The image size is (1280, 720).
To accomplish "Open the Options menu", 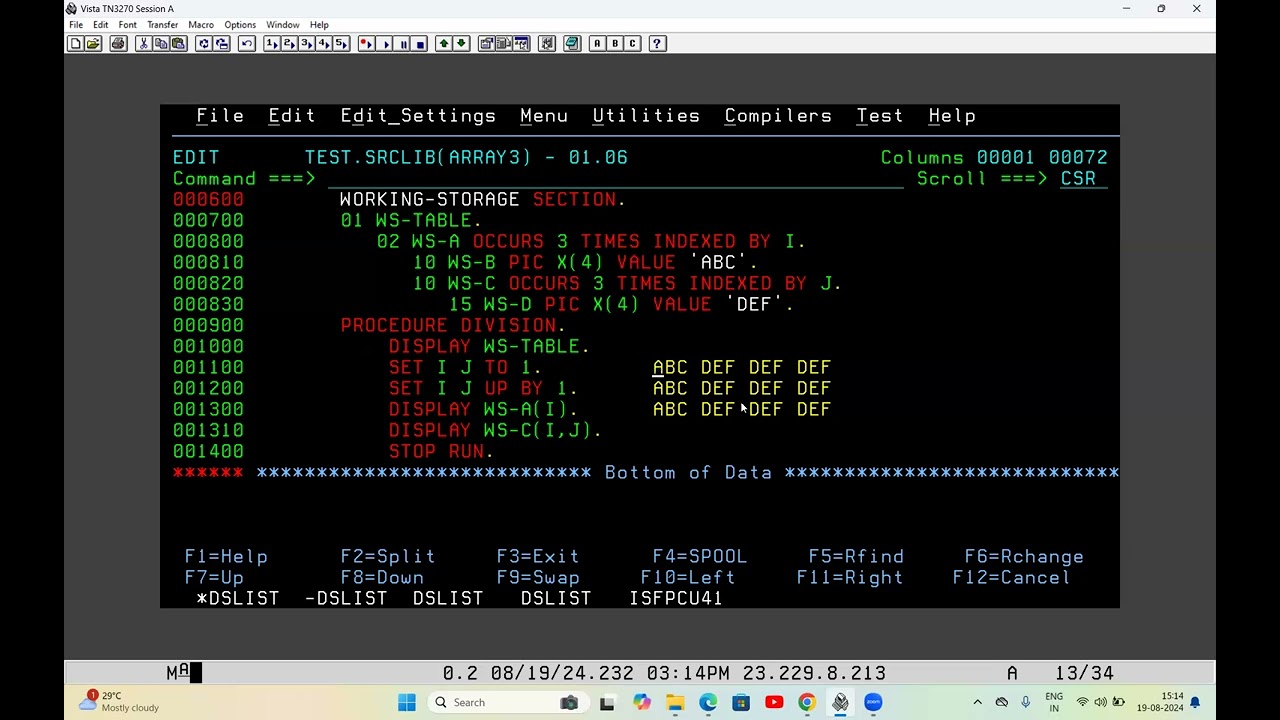I will (240, 24).
